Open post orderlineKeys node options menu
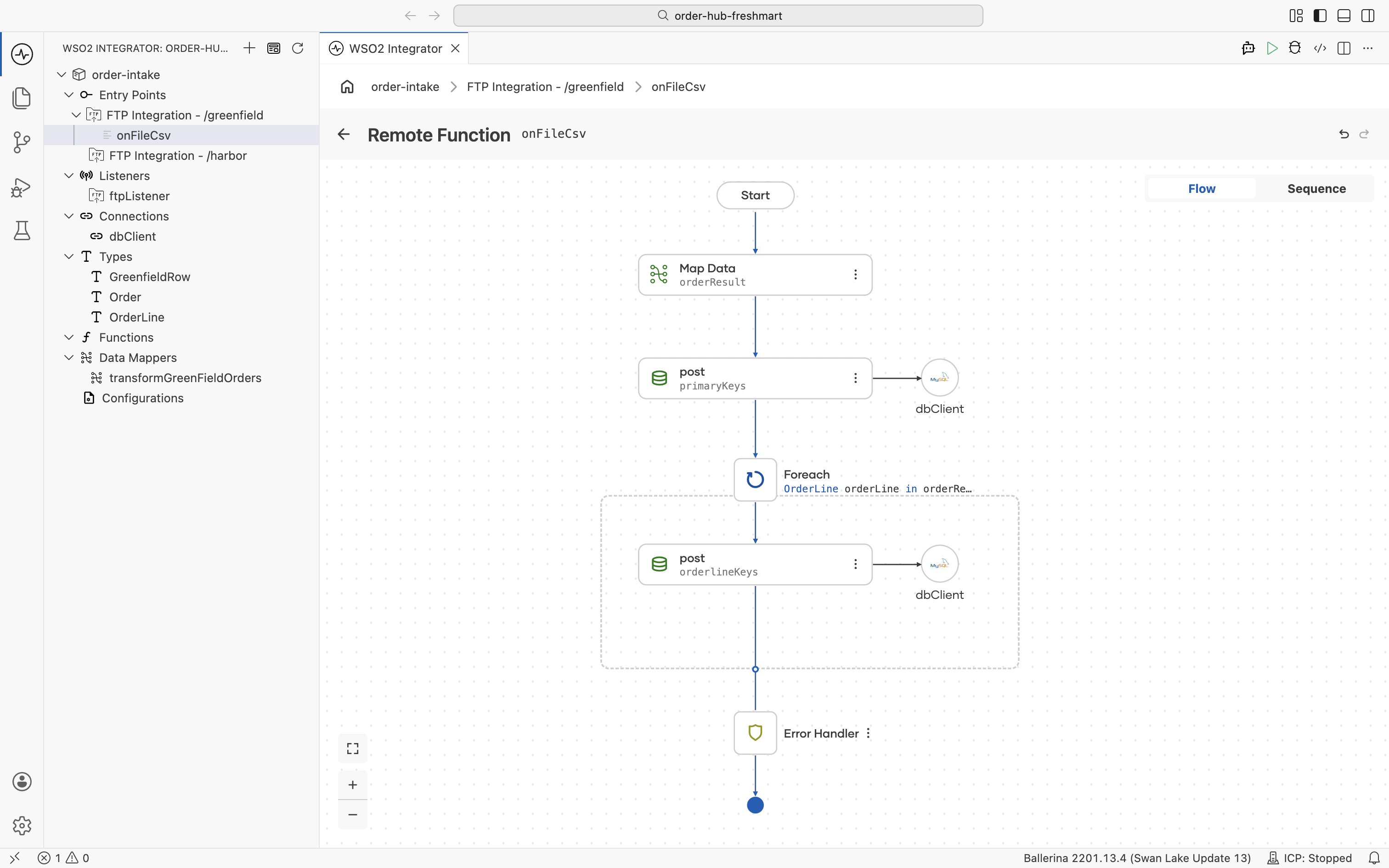The width and height of the screenshot is (1389, 868). [855, 564]
